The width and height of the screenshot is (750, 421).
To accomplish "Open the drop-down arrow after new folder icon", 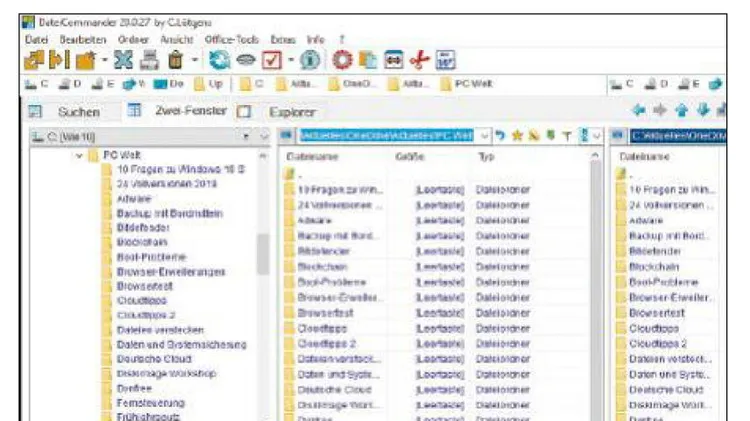I will (105, 60).
